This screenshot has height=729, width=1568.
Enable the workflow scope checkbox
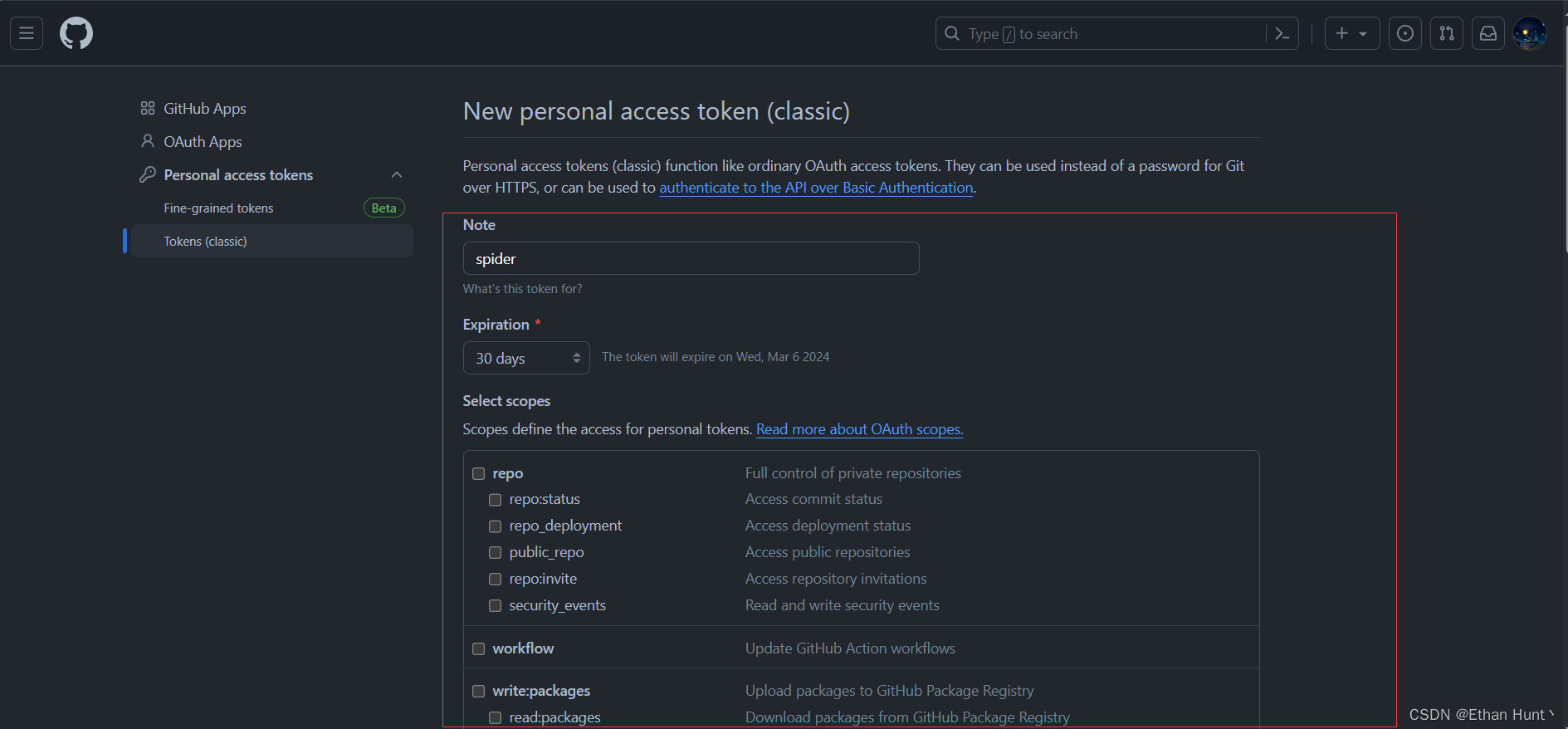(479, 649)
